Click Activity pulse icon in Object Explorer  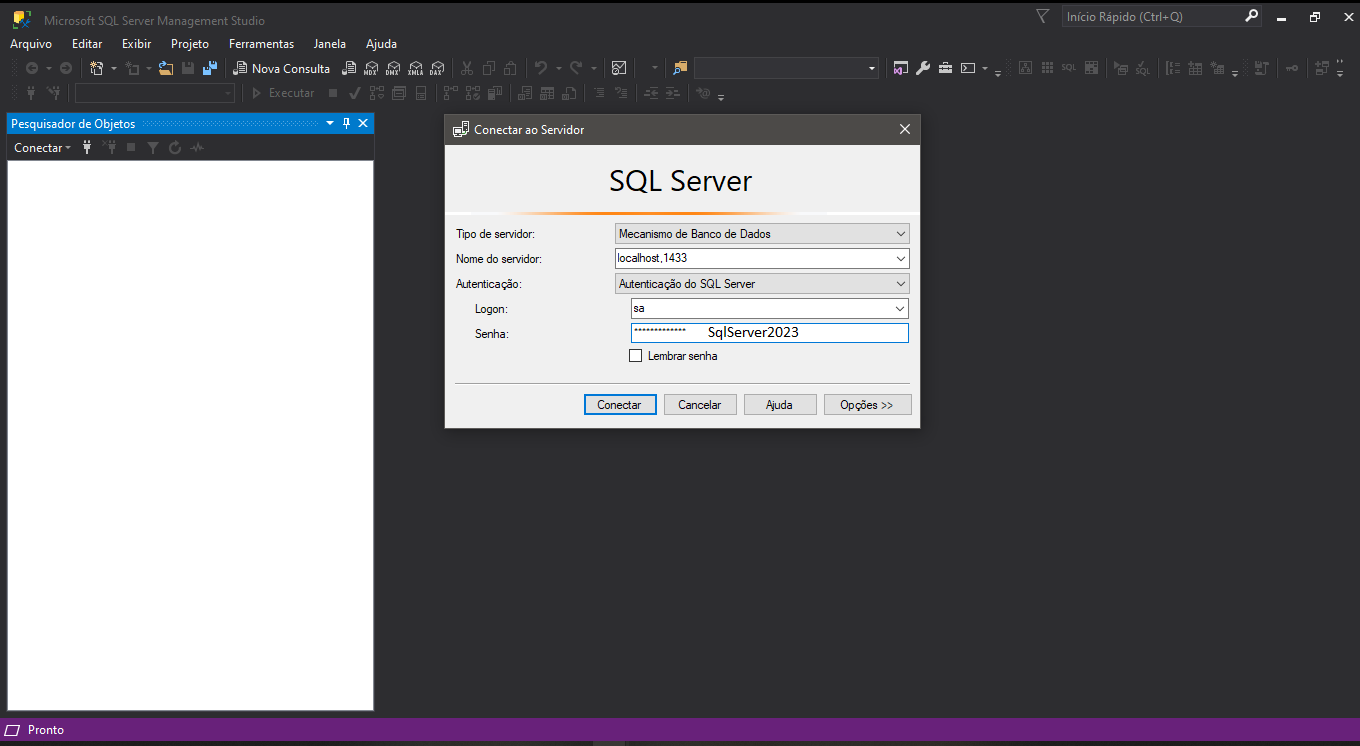coord(197,148)
